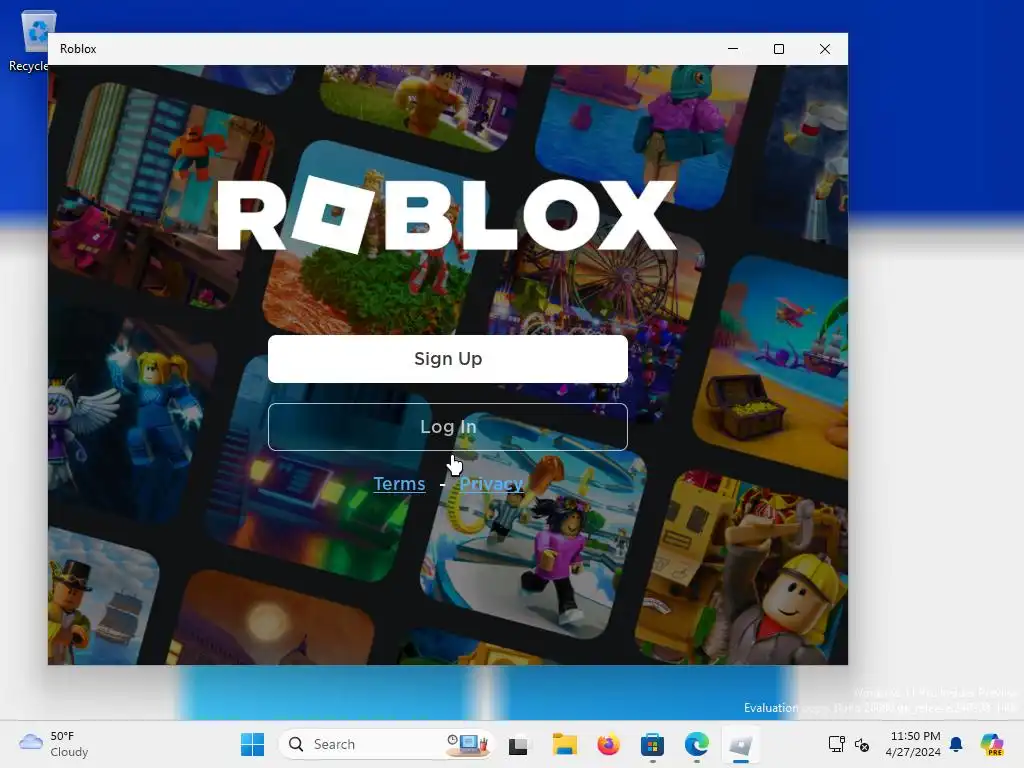Screen dimensions: 1024x768
Task: Click the Sign Up button
Action: tap(447, 359)
